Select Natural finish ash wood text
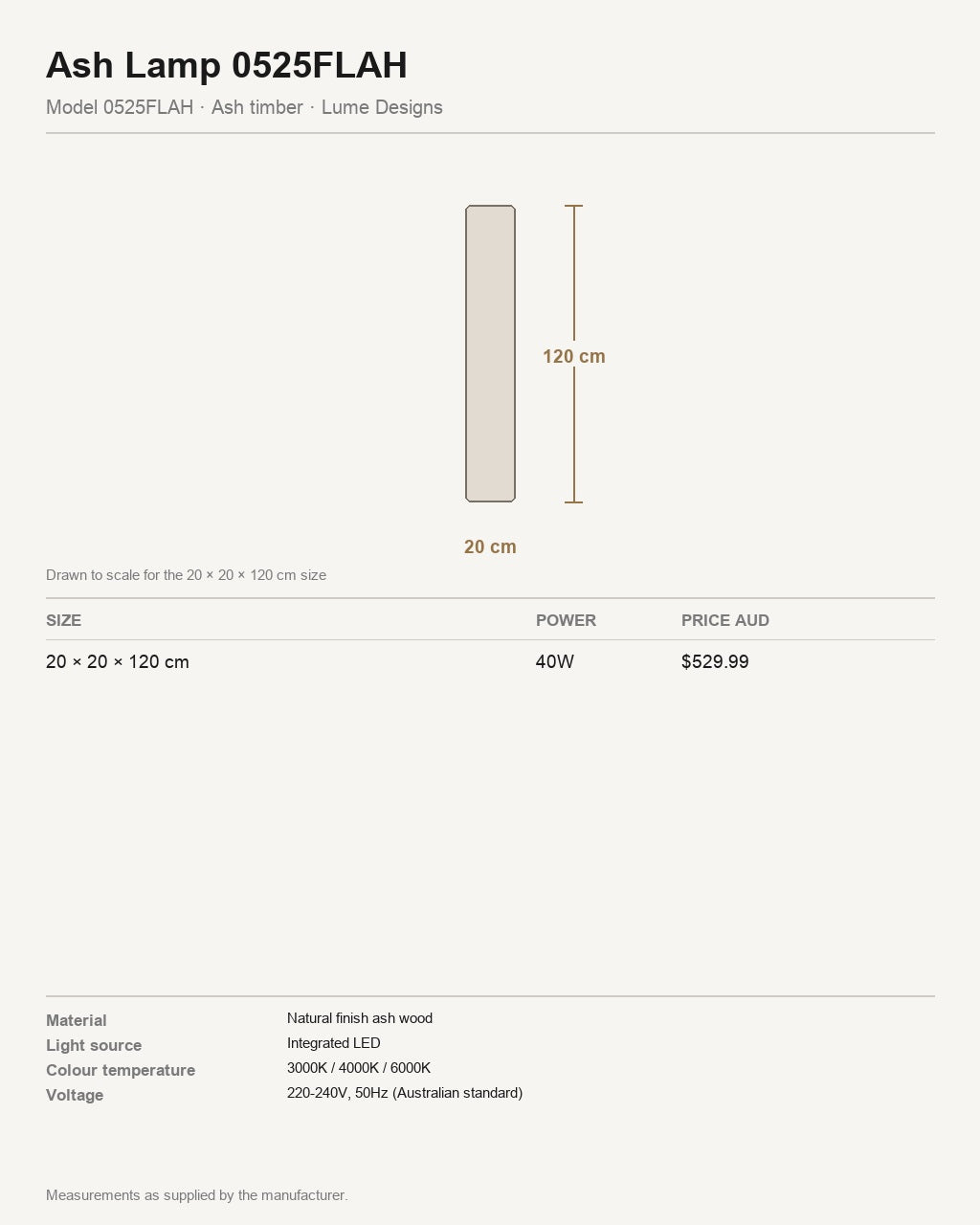980x1225 pixels. pyautogui.click(x=360, y=1018)
